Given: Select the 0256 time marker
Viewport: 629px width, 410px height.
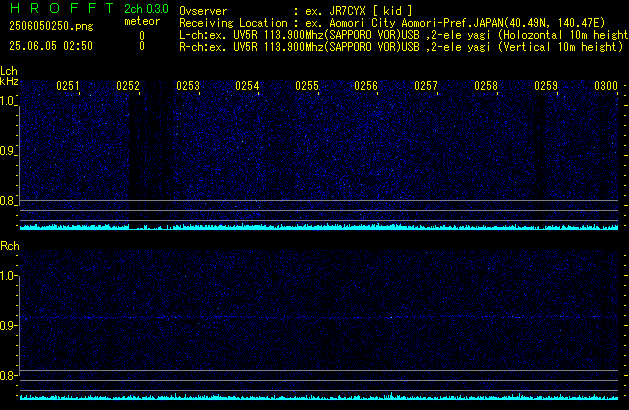Looking at the screenshot, I should point(366,86).
